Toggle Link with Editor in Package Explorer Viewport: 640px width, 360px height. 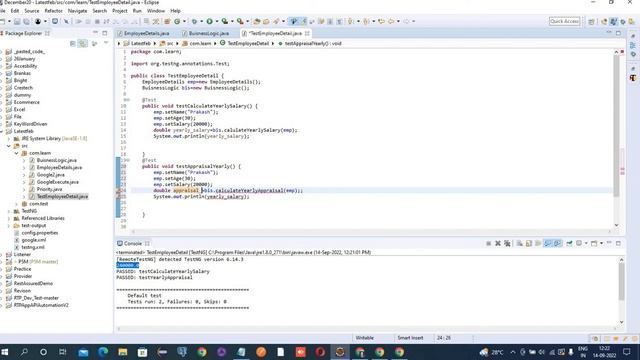tap(82, 43)
